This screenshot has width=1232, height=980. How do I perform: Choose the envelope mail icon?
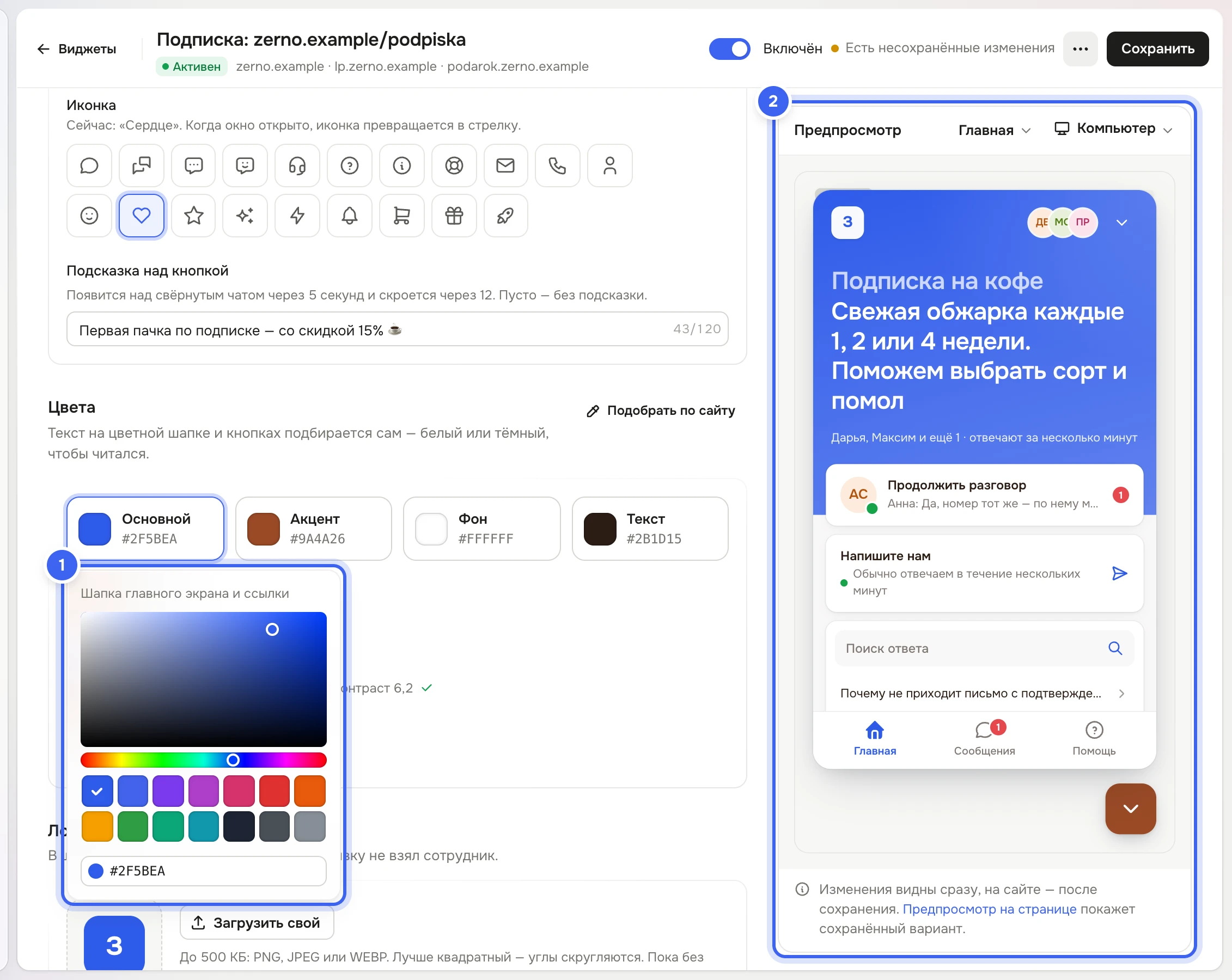pyautogui.click(x=505, y=166)
